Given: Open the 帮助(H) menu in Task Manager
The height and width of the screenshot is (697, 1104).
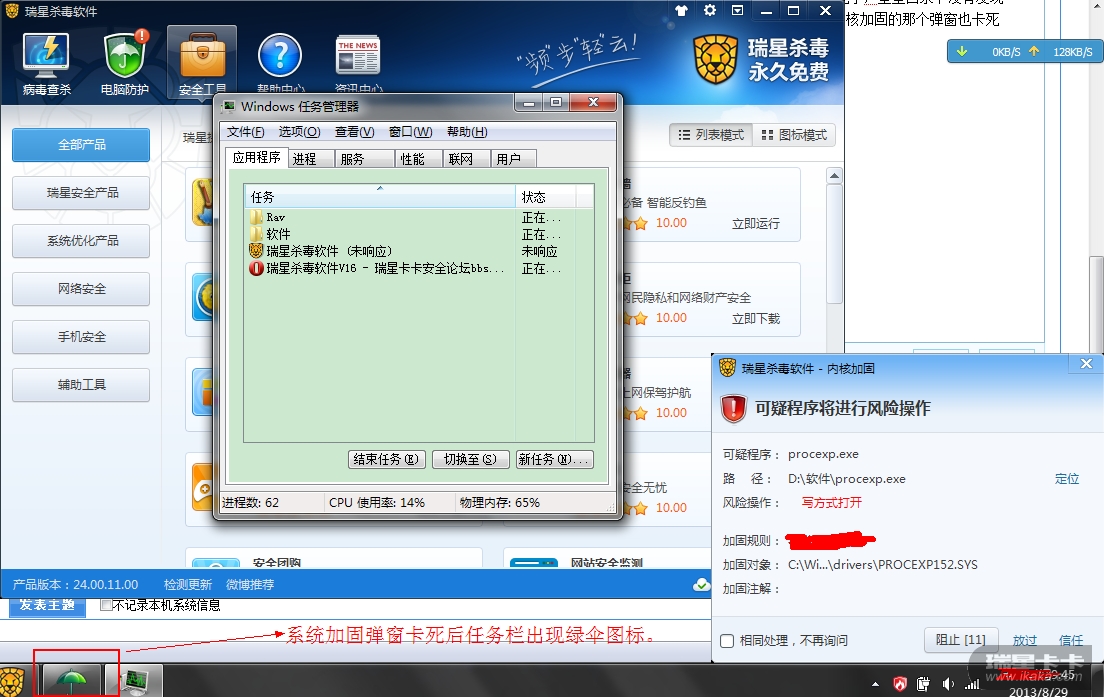Looking at the screenshot, I should 467,132.
